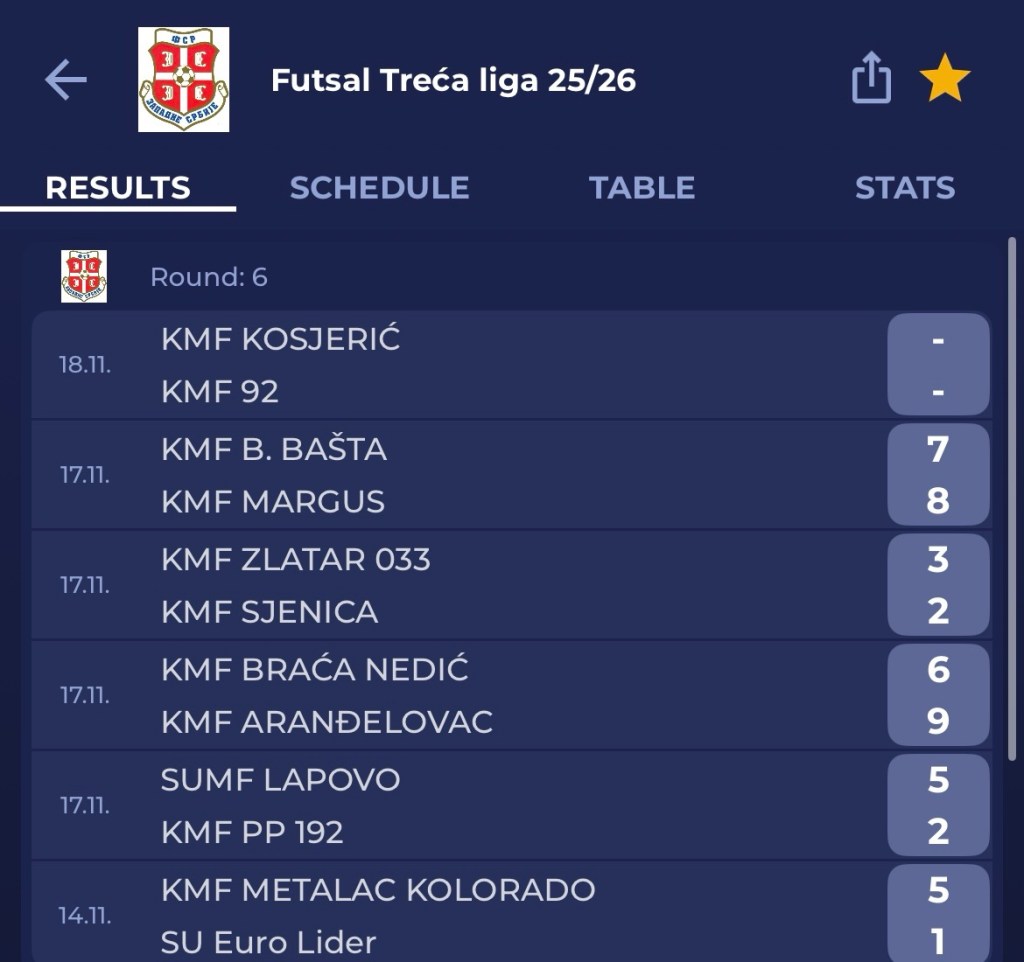Tap the league crest logo in header

pos(183,80)
